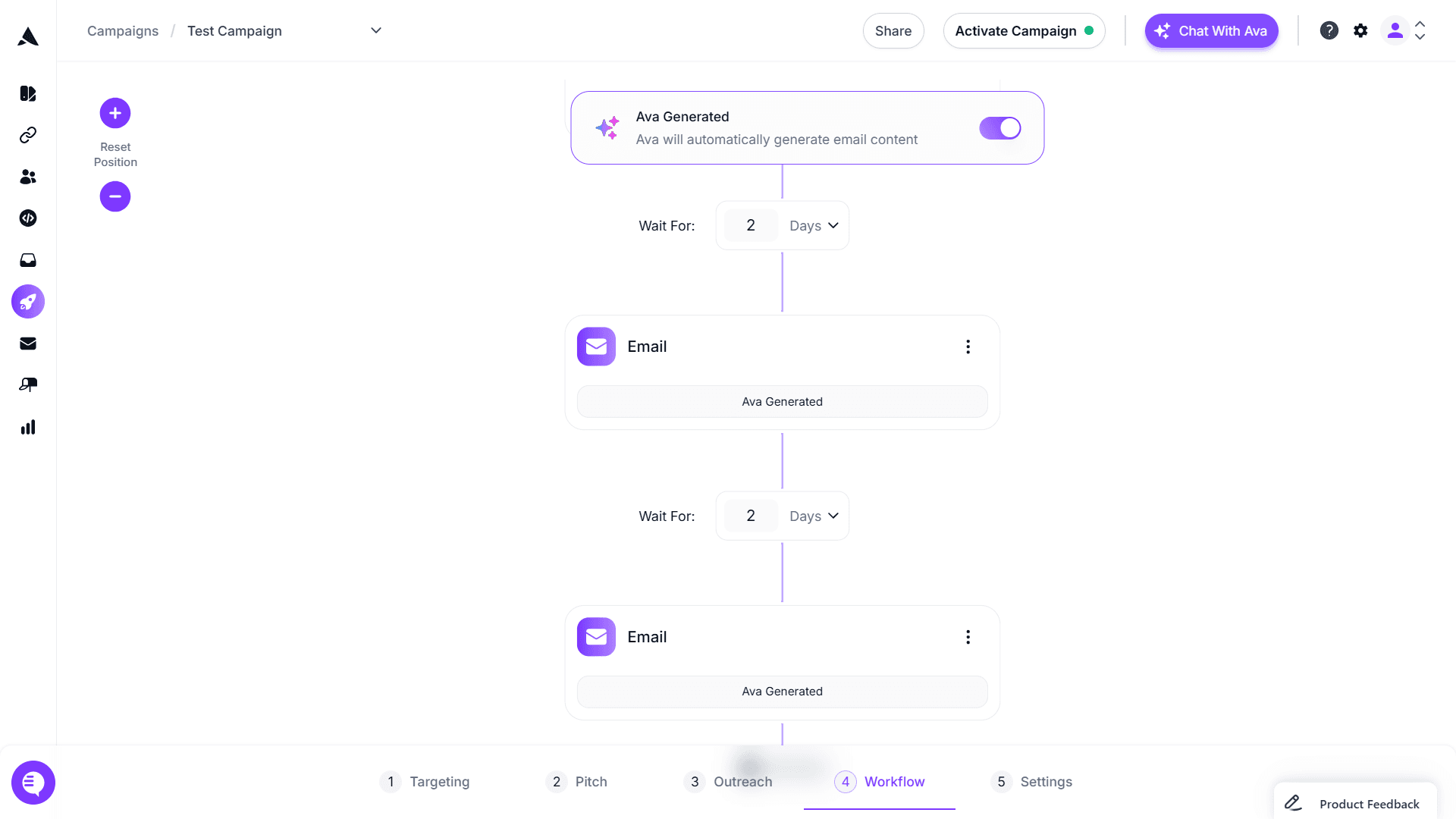Viewport: 1456px width, 819px height.
Task: Click the Activate Campaign button
Action: tap(1024, 31)
